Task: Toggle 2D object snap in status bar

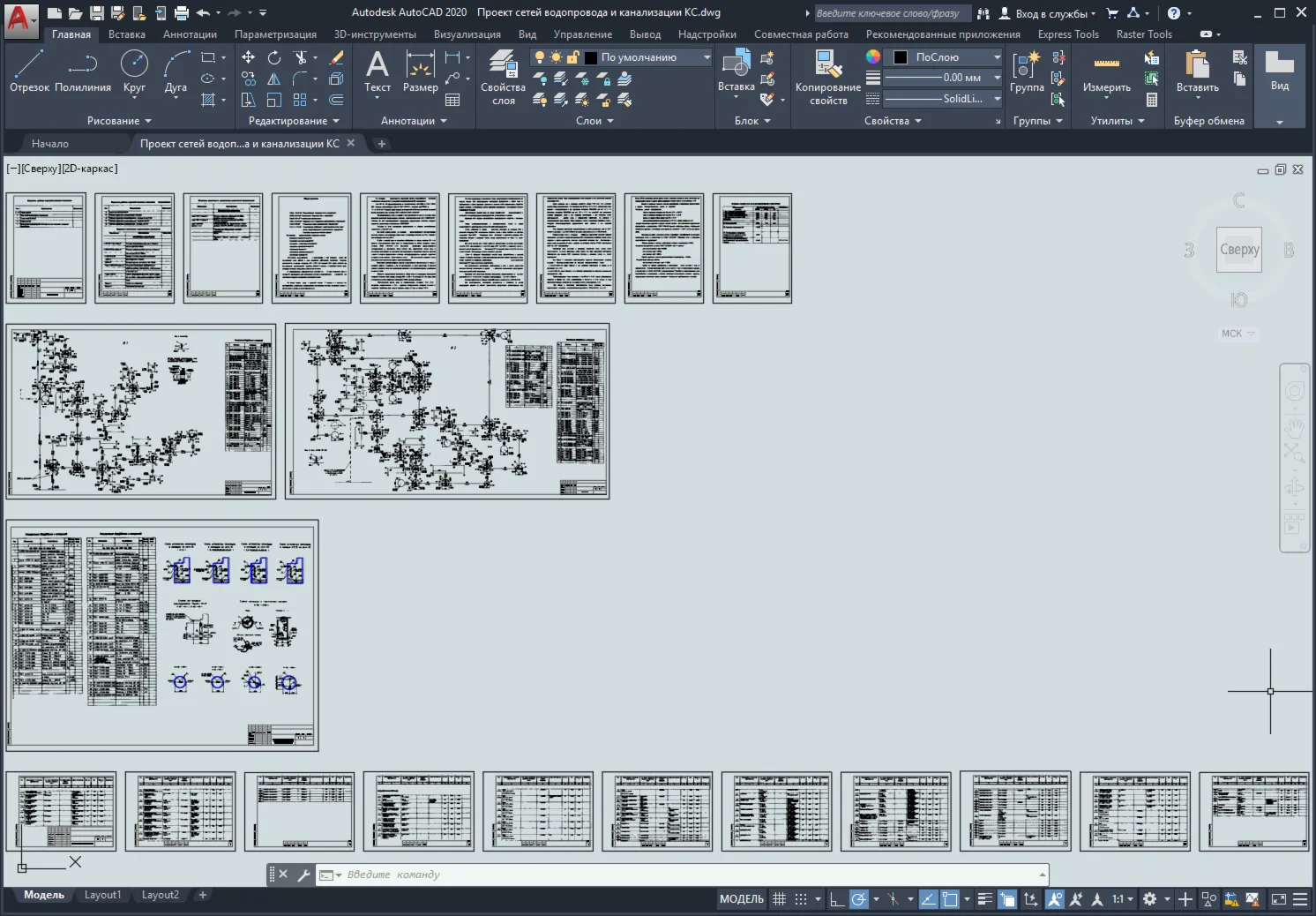Action: point(950,899)
